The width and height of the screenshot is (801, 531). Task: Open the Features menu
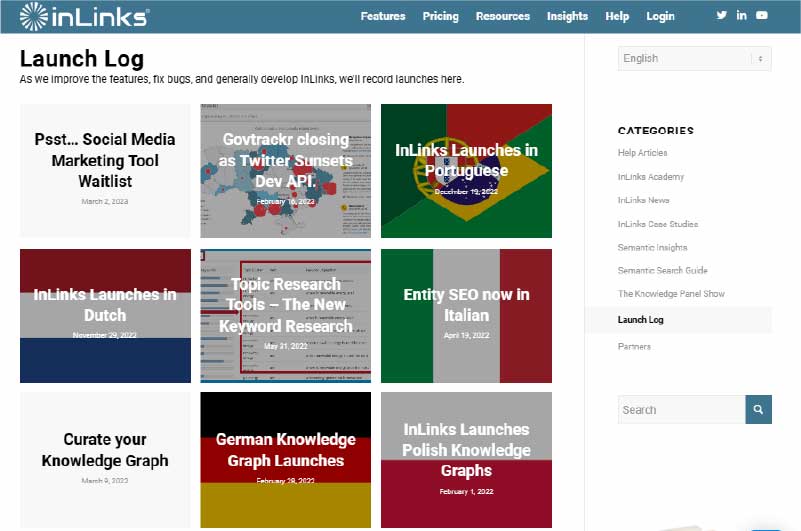(x=383, y=16)
